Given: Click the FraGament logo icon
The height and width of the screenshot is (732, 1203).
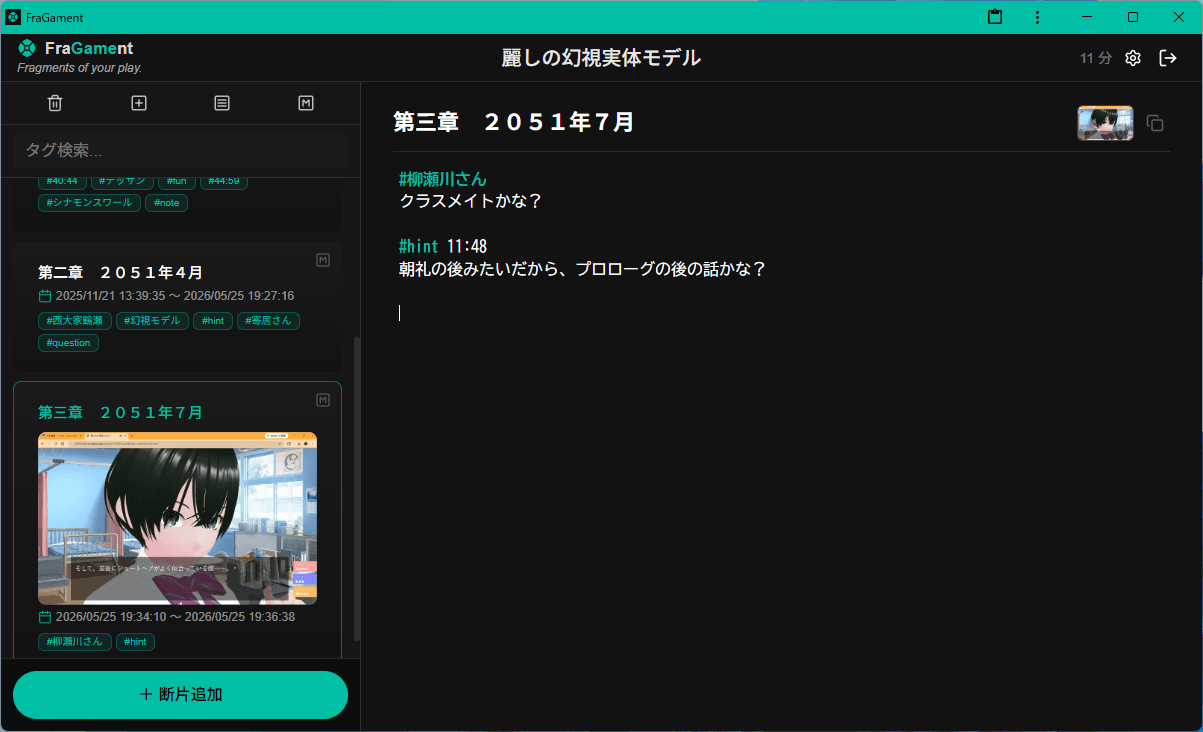Looking at the screenshot, I should [x=27, y=48].
